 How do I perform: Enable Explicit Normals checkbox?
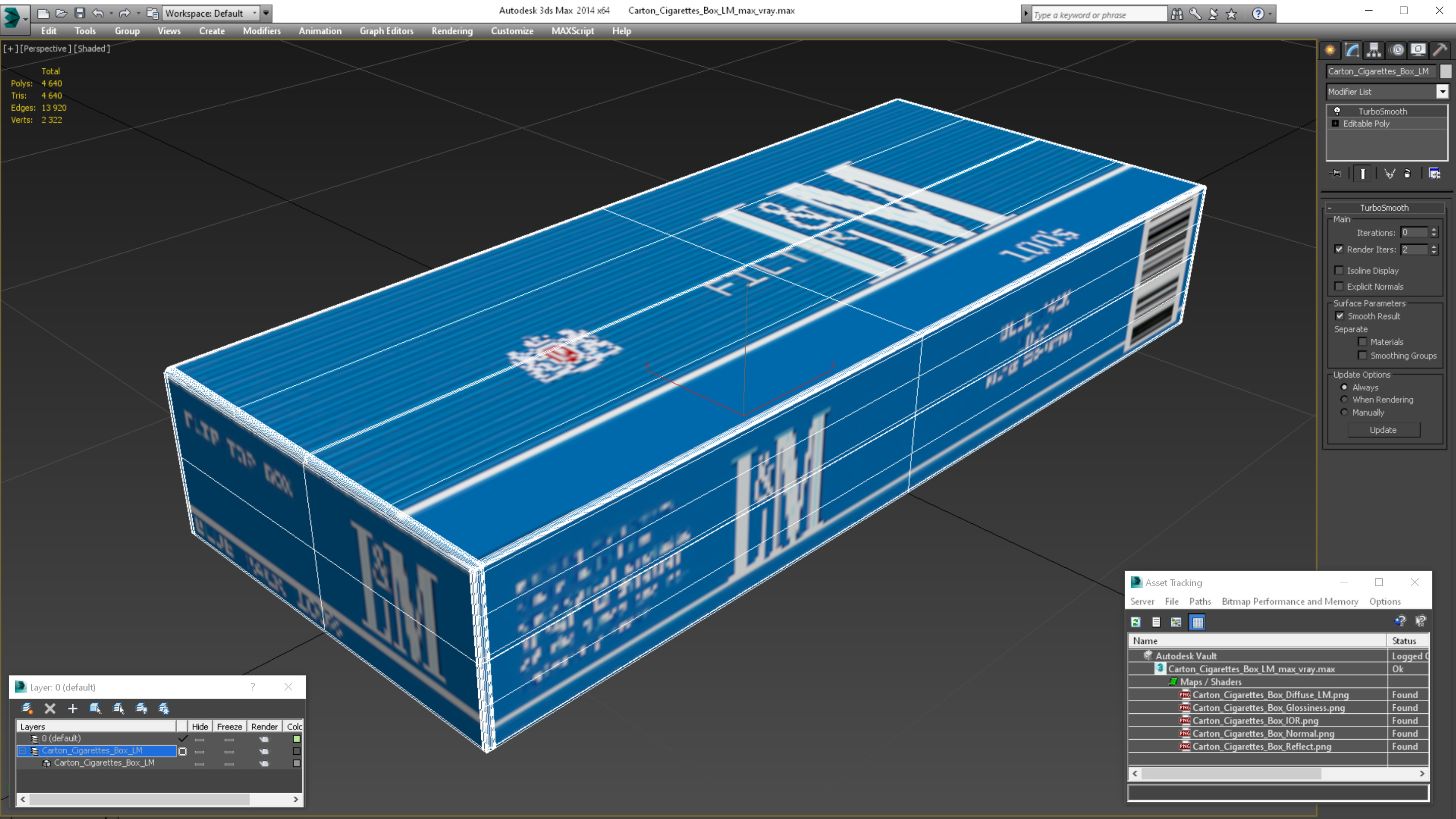click(x=1339, y=286)
